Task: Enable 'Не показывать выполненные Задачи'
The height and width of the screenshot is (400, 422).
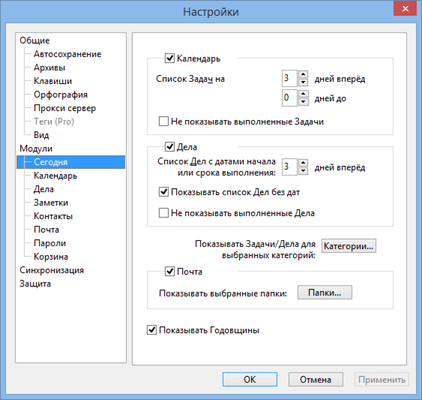Action: click(164, 121)
